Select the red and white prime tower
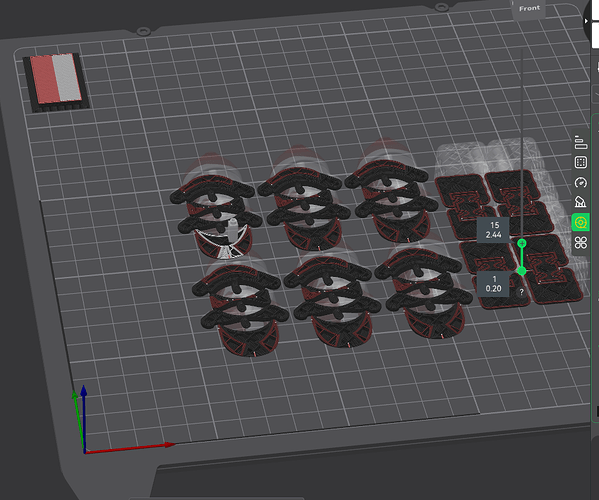599x500 pixels. [x=56, y=81]
